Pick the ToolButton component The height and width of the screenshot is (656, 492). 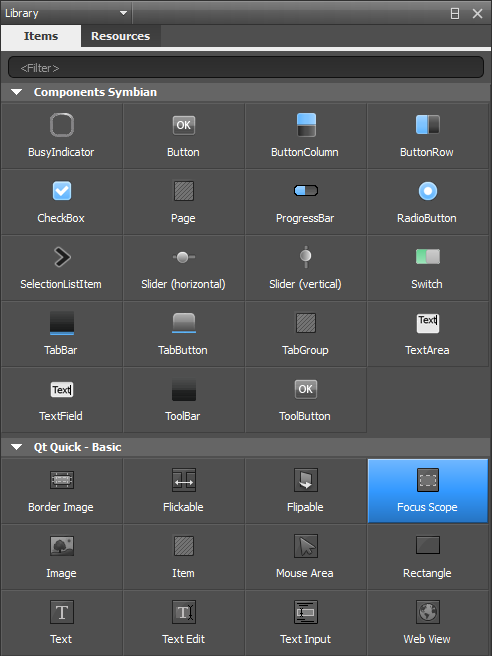[x=305, y=400]
